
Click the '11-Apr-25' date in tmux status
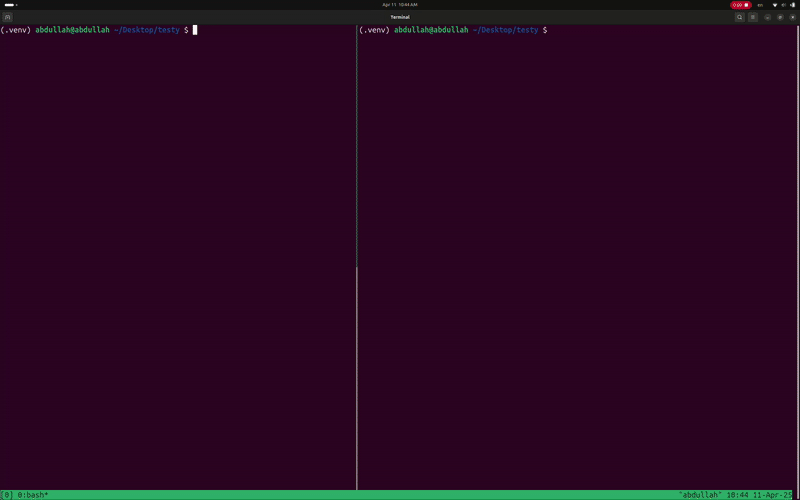coord(772,495)
